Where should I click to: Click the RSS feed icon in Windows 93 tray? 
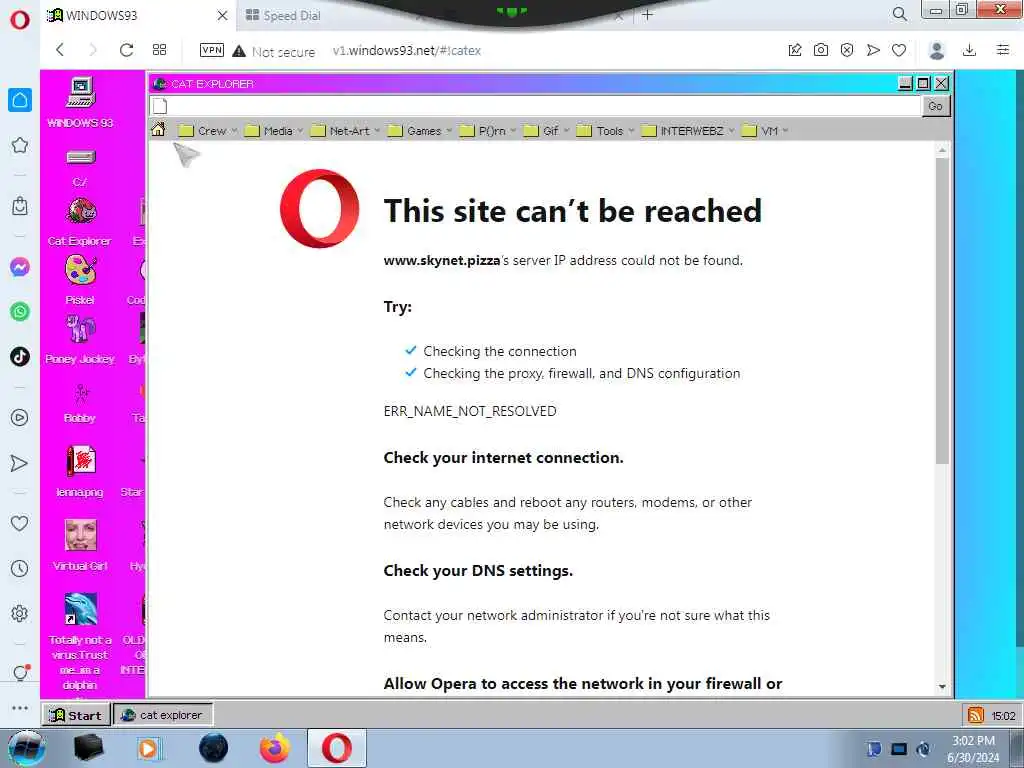click(x=976, y=715)
